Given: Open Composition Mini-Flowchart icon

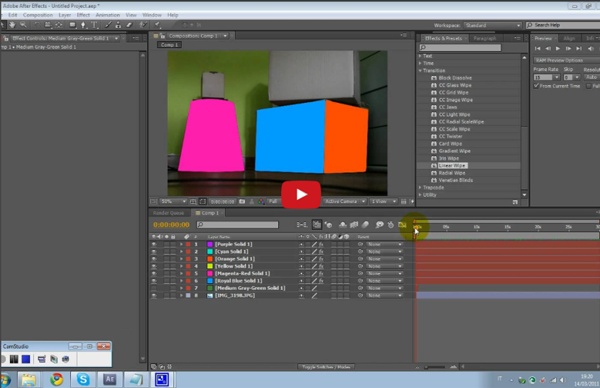Looking at the screenshot, I should pos(302,225).
